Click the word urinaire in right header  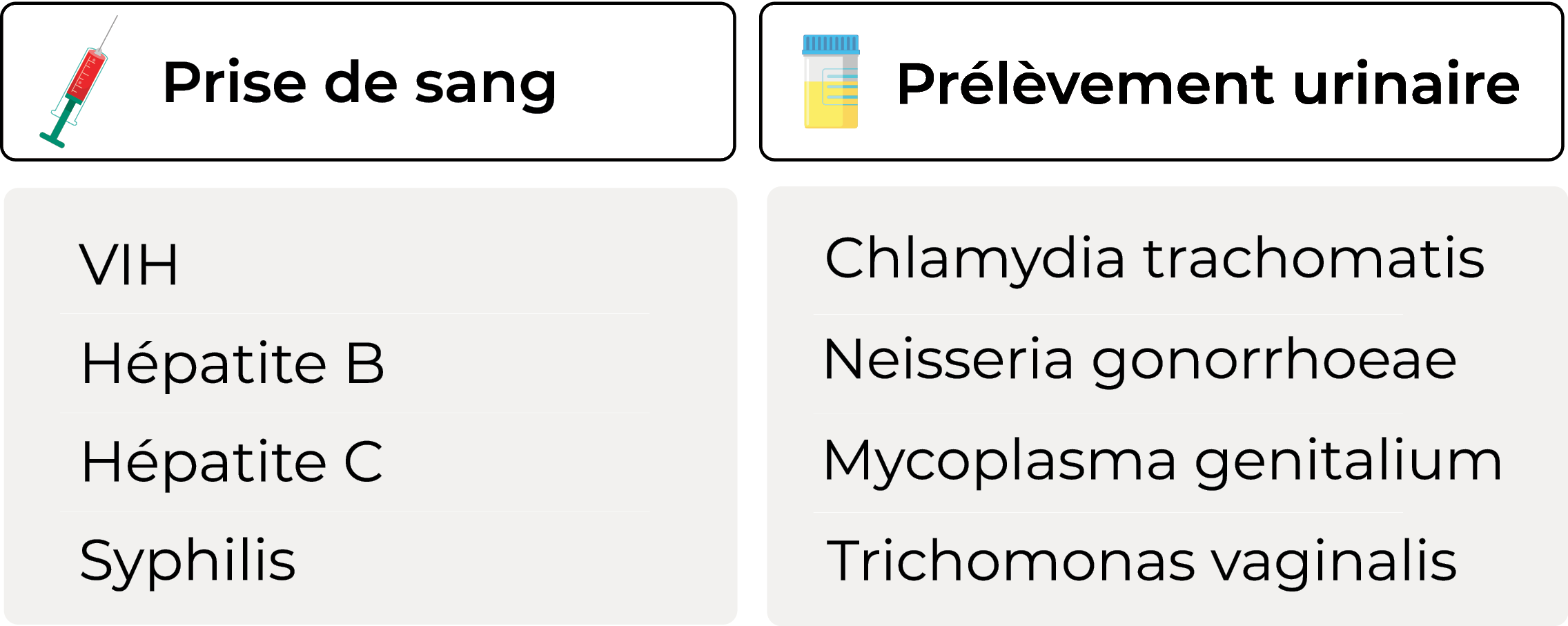pos(1407,84)
